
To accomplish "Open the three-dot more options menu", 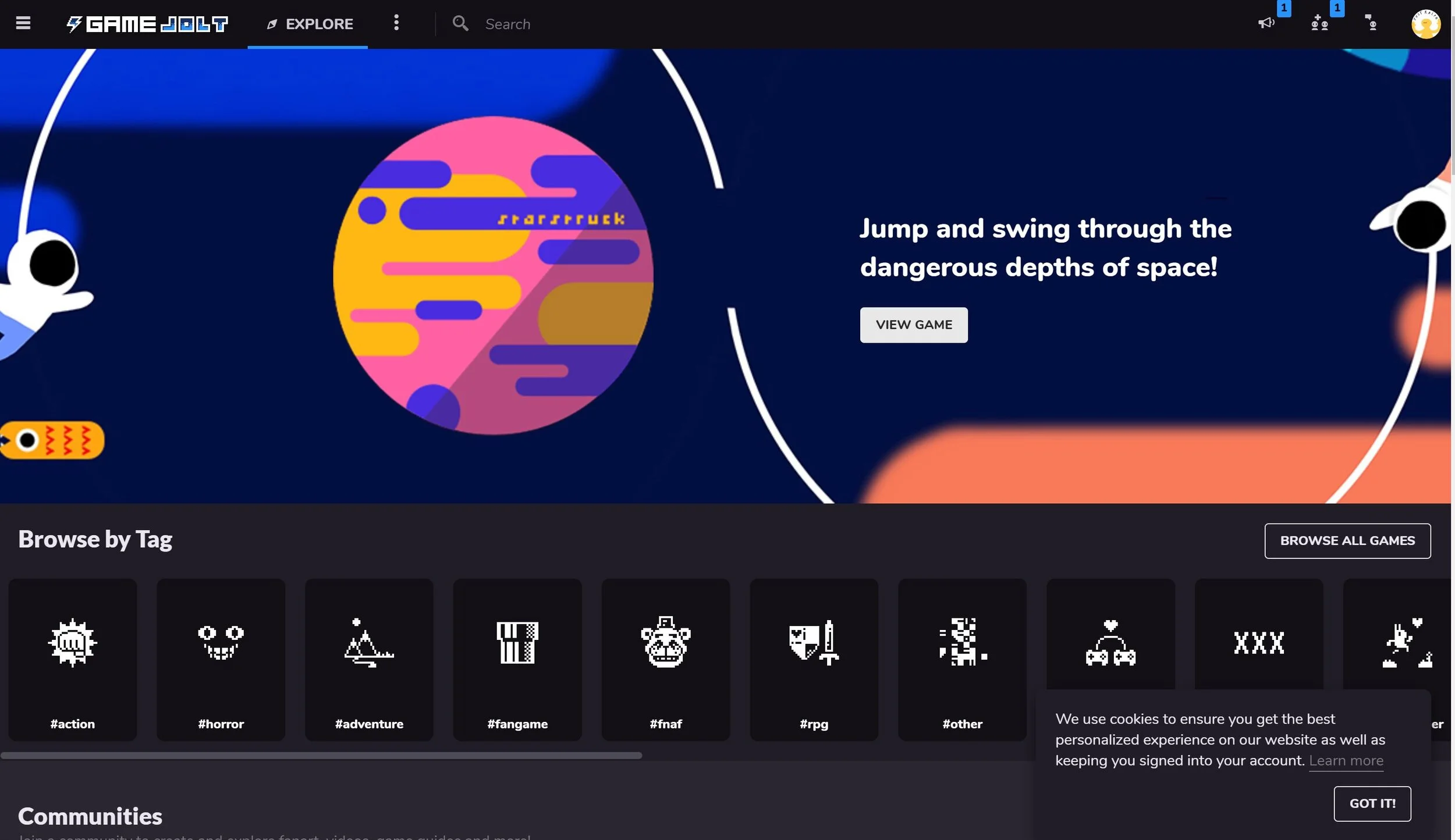I will [396, 23].
